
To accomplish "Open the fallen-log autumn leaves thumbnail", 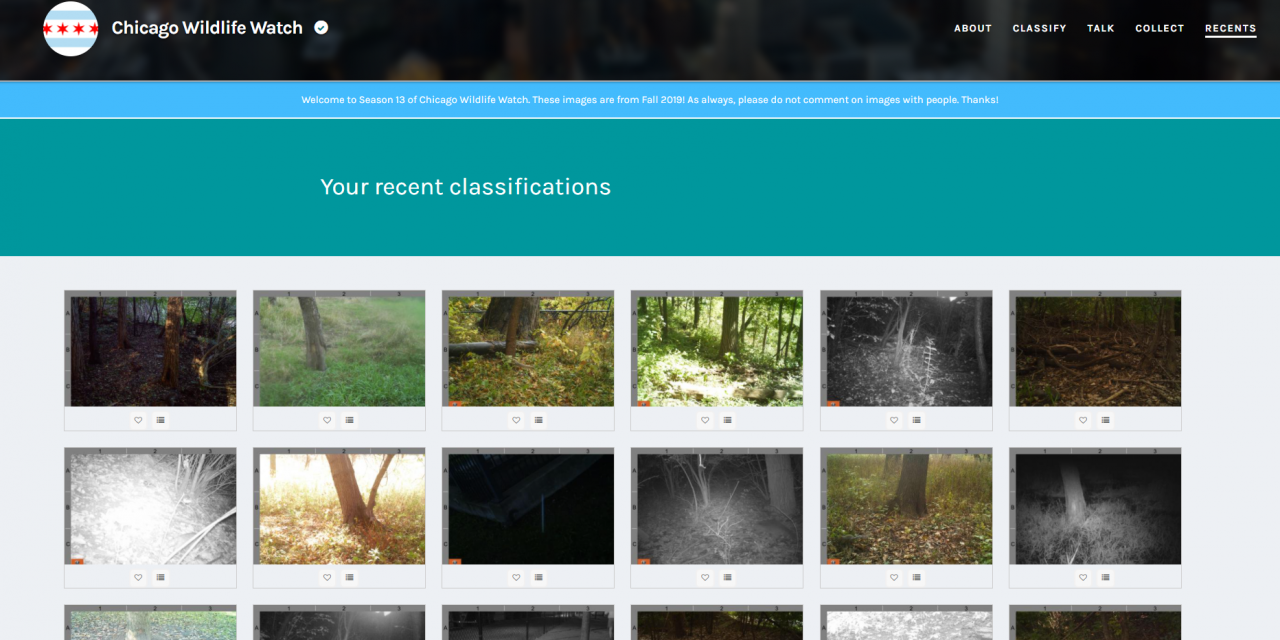I will (x=528, y=349).
